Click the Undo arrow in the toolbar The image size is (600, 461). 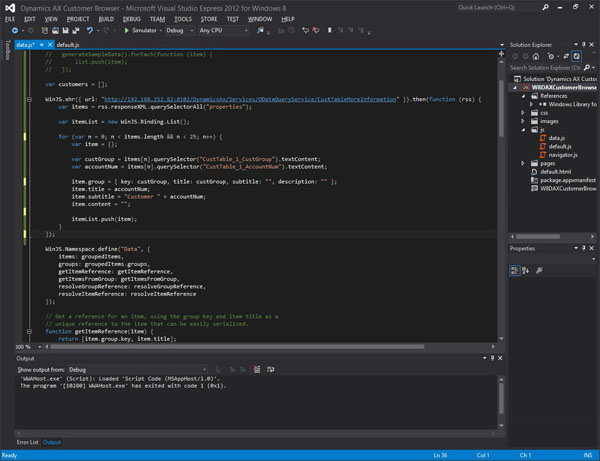[x=90, y=31]
